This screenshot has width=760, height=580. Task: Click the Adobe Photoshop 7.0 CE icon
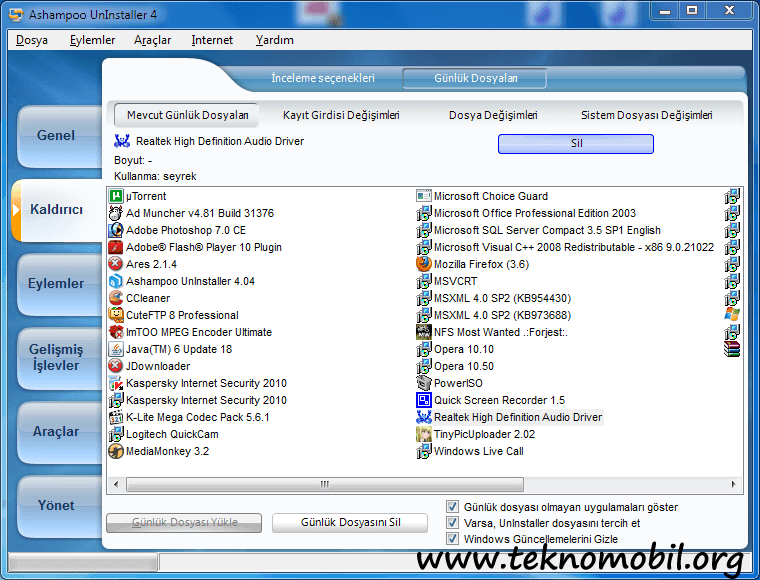coord(116,230)
